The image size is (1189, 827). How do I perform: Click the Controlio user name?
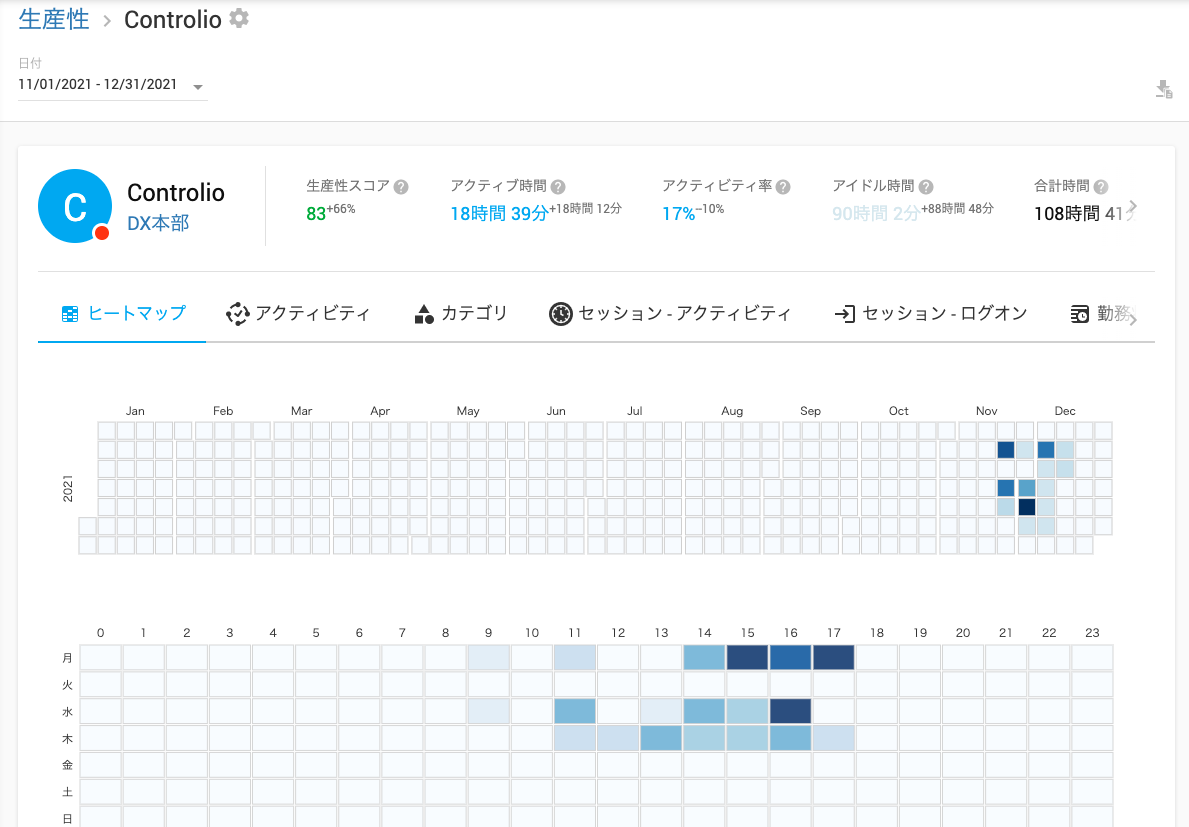(x=176, y=193)
